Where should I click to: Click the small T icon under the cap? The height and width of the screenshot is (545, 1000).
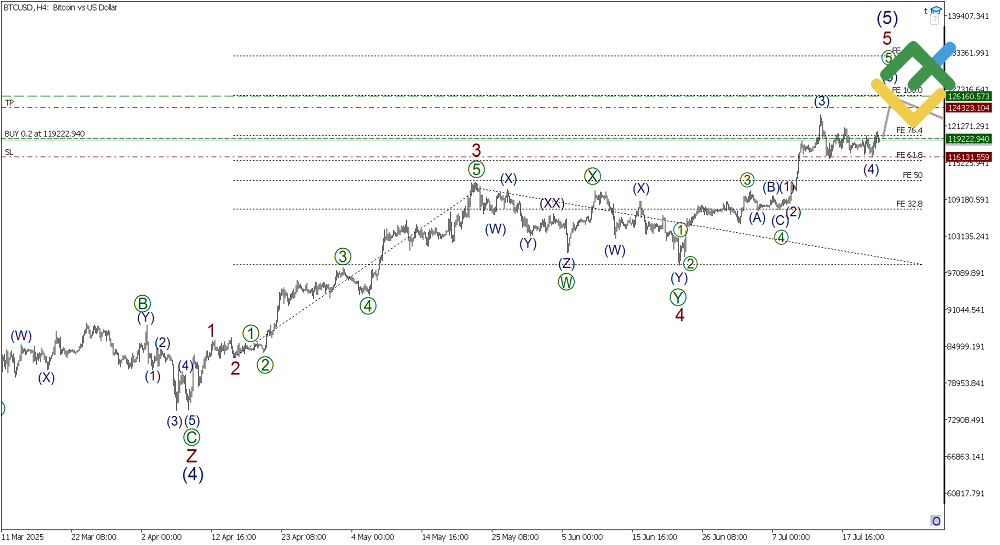coord(926,9)
